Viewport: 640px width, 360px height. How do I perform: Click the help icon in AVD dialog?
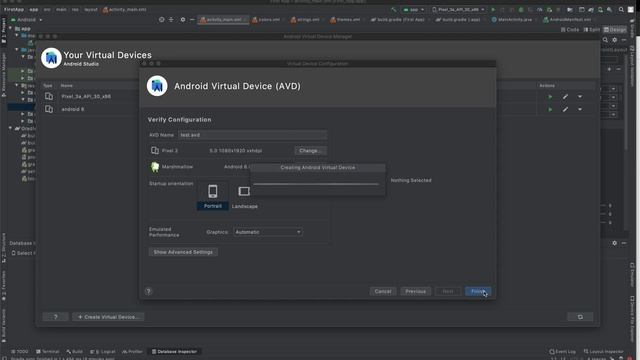point(149,291)
